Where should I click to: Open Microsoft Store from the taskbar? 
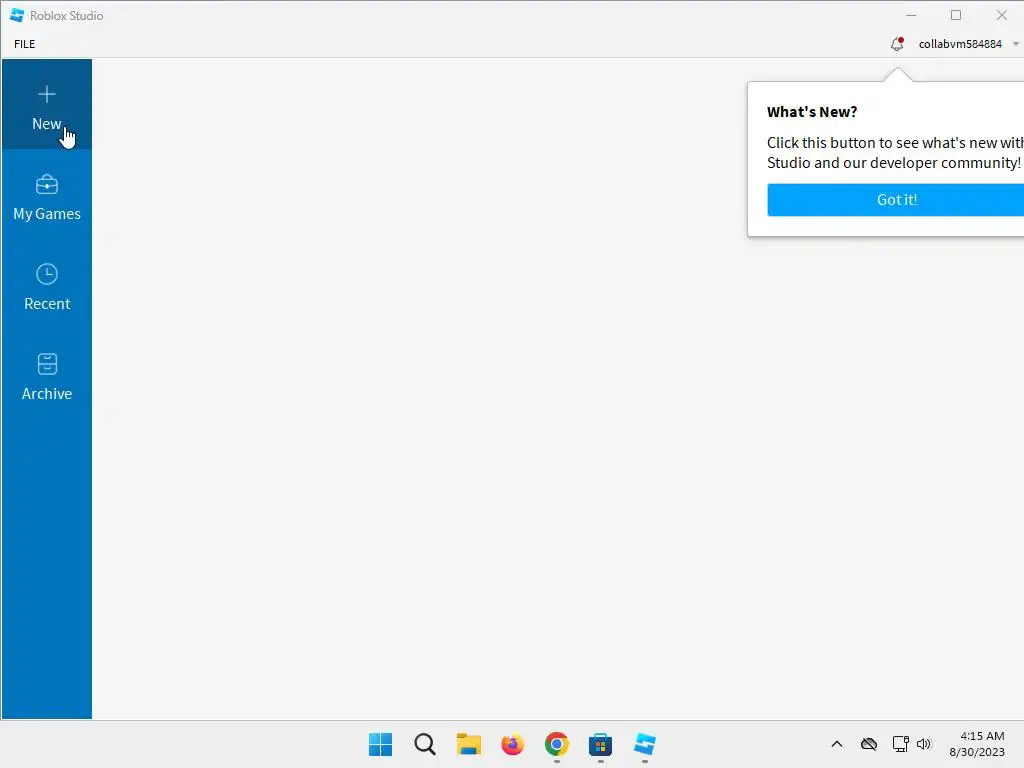point(601,744)
